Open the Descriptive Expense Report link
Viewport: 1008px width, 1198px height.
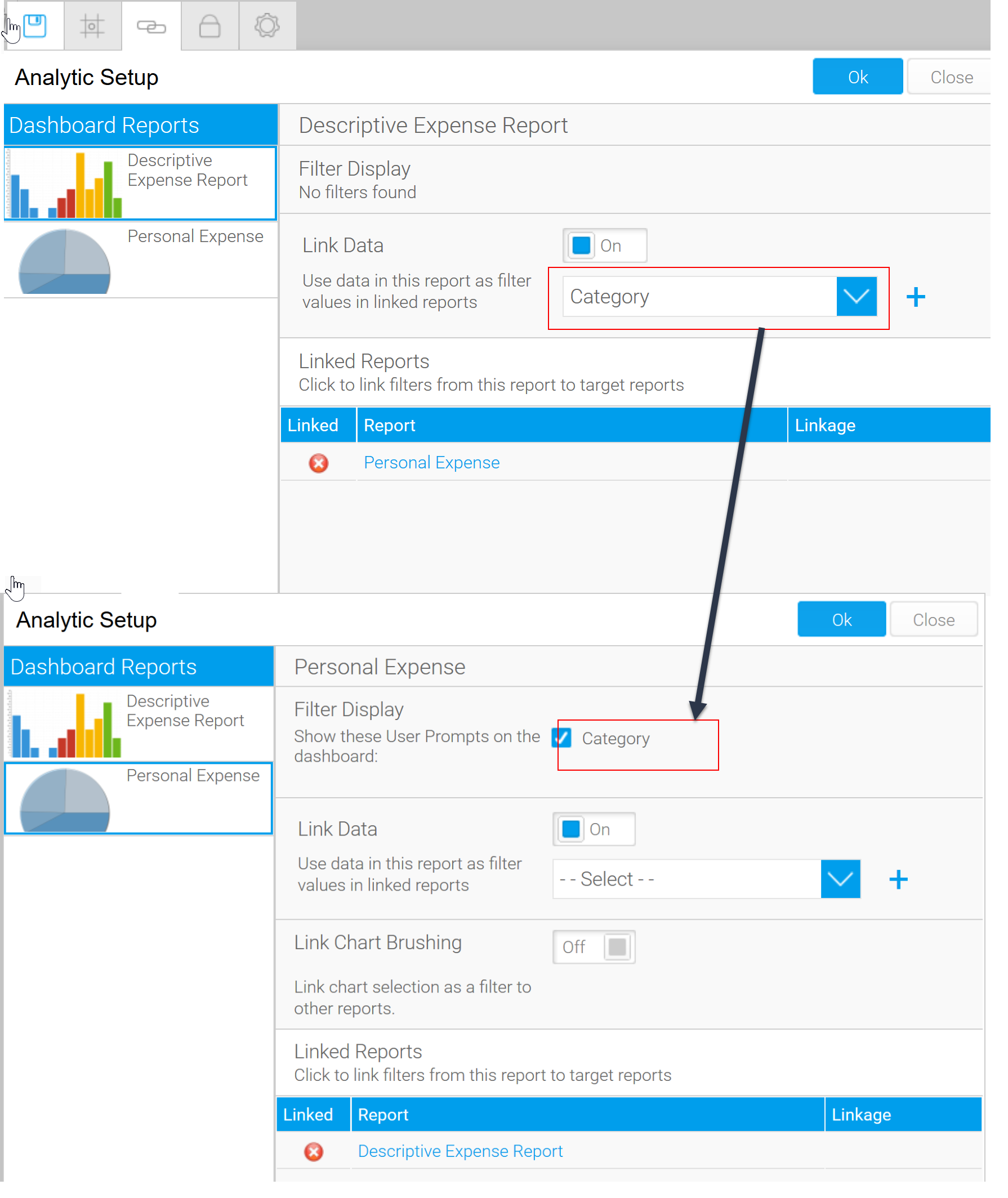tap(460, 1151)
